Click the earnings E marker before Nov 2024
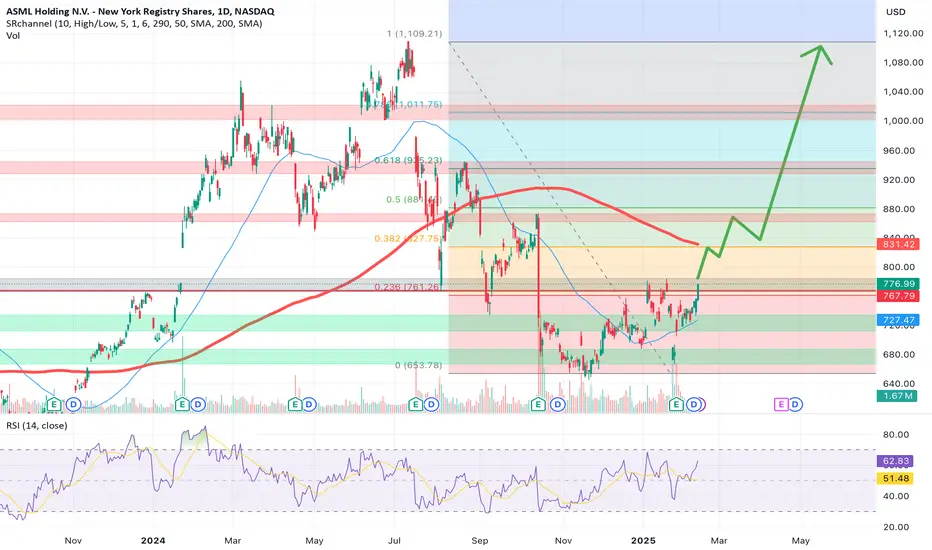The width and height of the screenshot is (932, 550). 539,405
